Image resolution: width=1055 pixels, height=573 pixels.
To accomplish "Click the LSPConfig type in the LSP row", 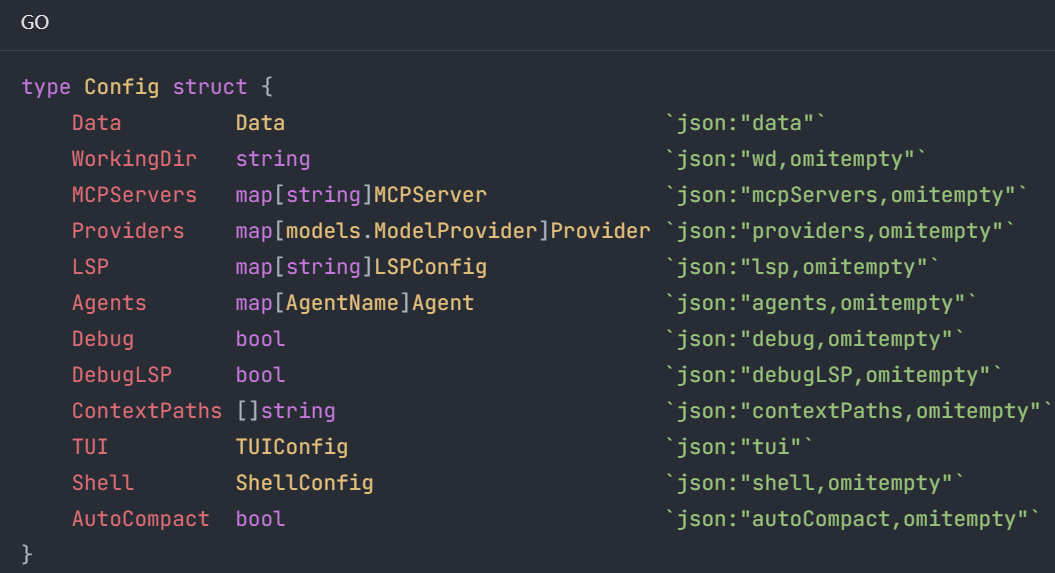I will [430, 267].
